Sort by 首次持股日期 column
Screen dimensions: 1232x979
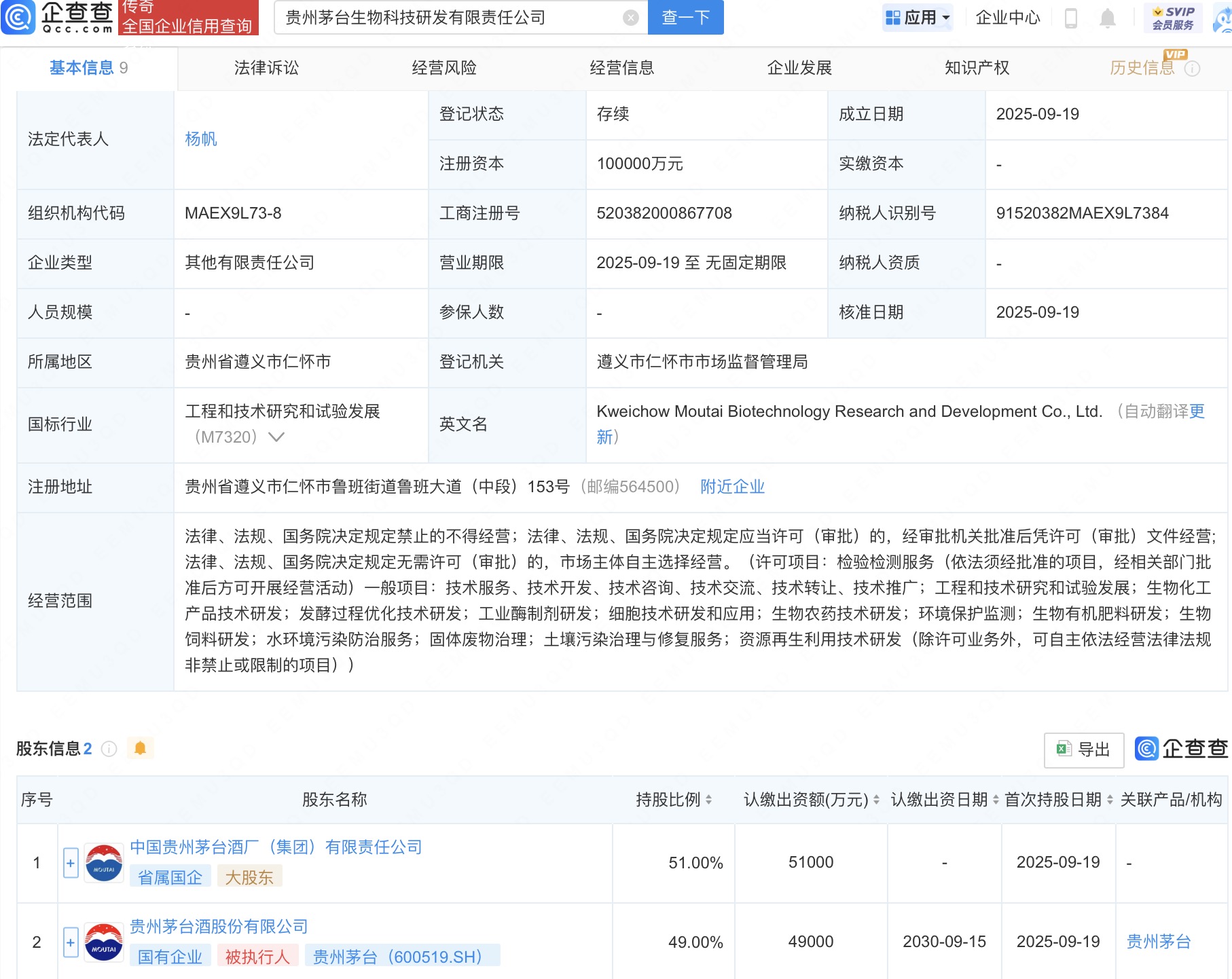click(1110, 800)
